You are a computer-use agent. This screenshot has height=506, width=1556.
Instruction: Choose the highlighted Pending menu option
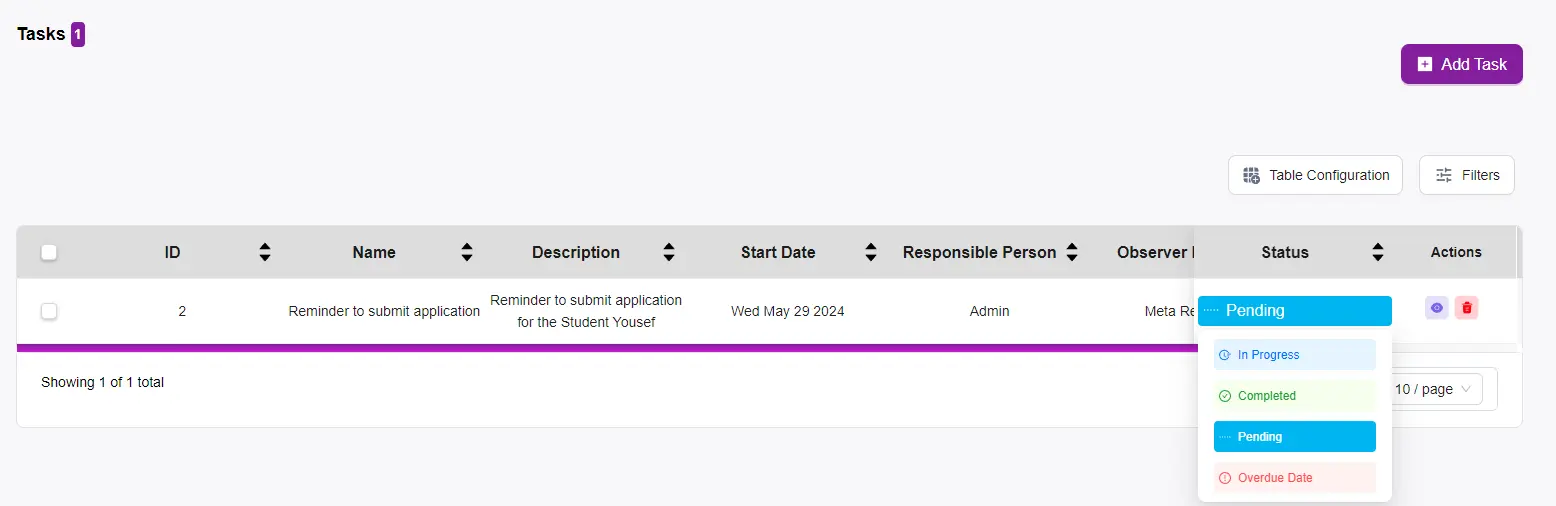(x=1294, y=437)
